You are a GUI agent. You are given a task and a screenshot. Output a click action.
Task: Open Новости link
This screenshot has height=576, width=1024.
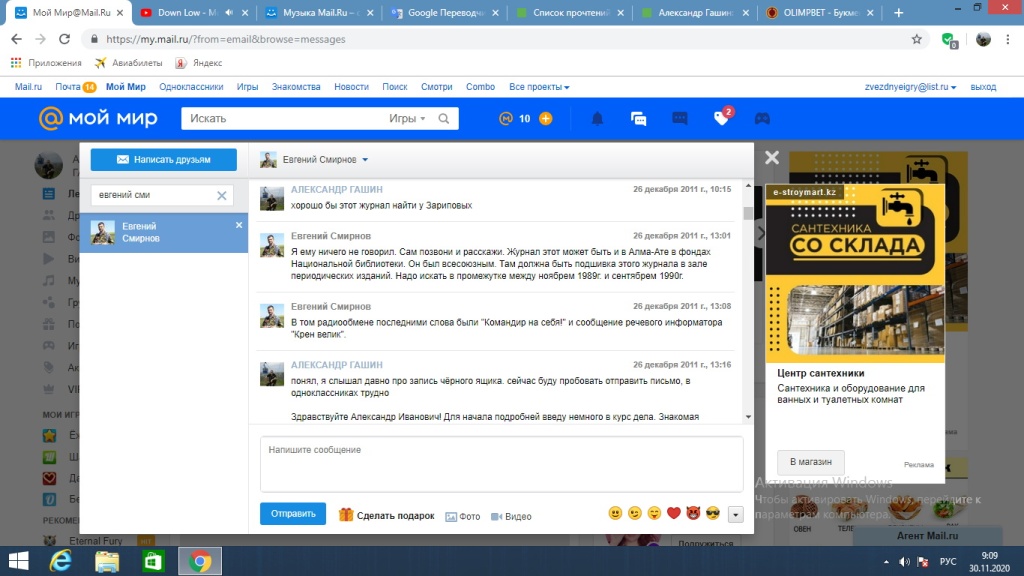tap(351, 87)
